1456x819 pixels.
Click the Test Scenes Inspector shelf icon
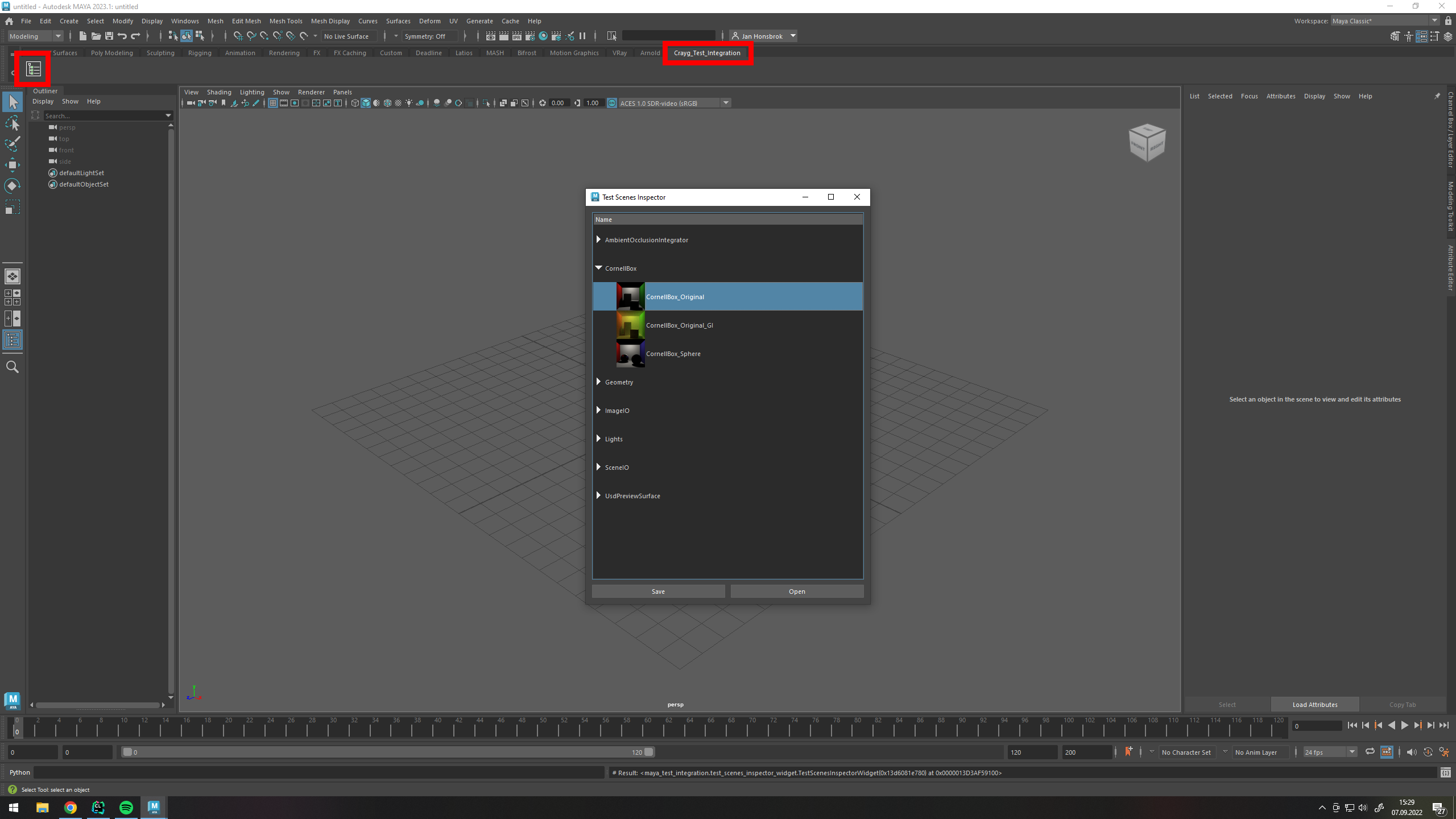pos(34,69)
